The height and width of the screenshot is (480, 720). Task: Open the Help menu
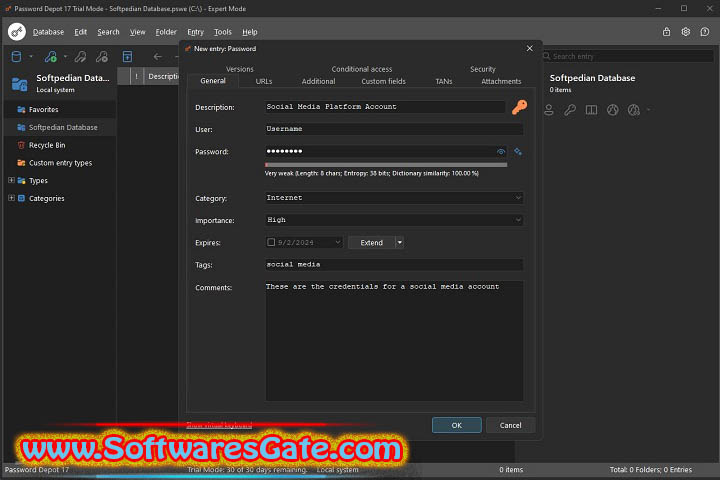point(250,32)
